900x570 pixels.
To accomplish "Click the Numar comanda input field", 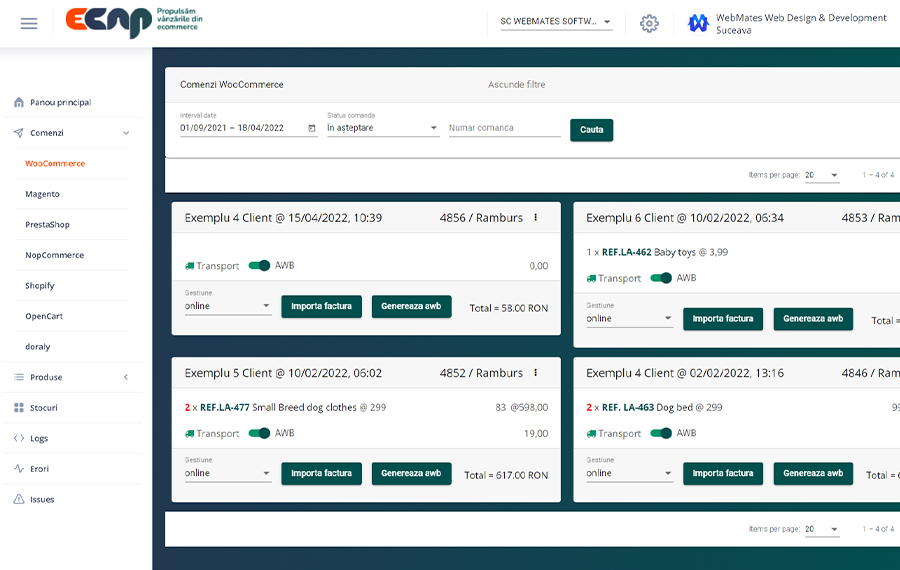I will click(504, 128).
